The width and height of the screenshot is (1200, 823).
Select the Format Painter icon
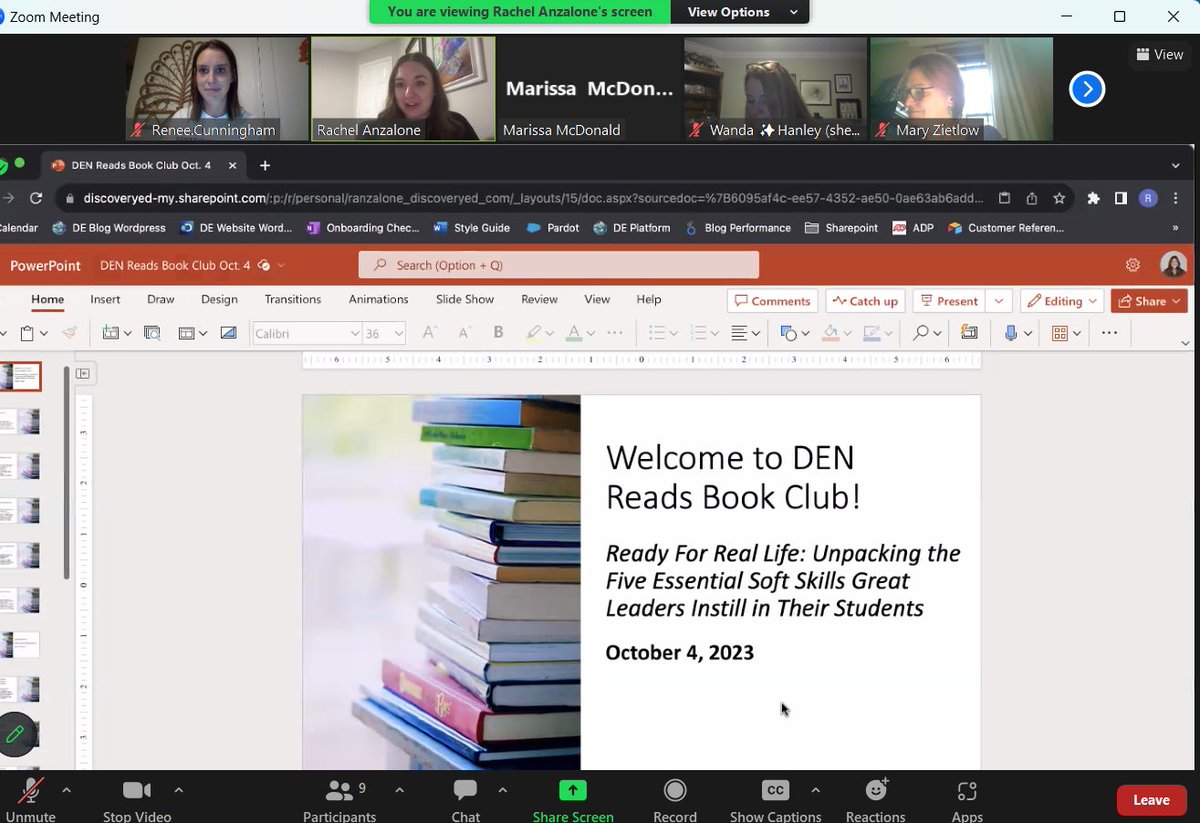[x=69, y=333]
